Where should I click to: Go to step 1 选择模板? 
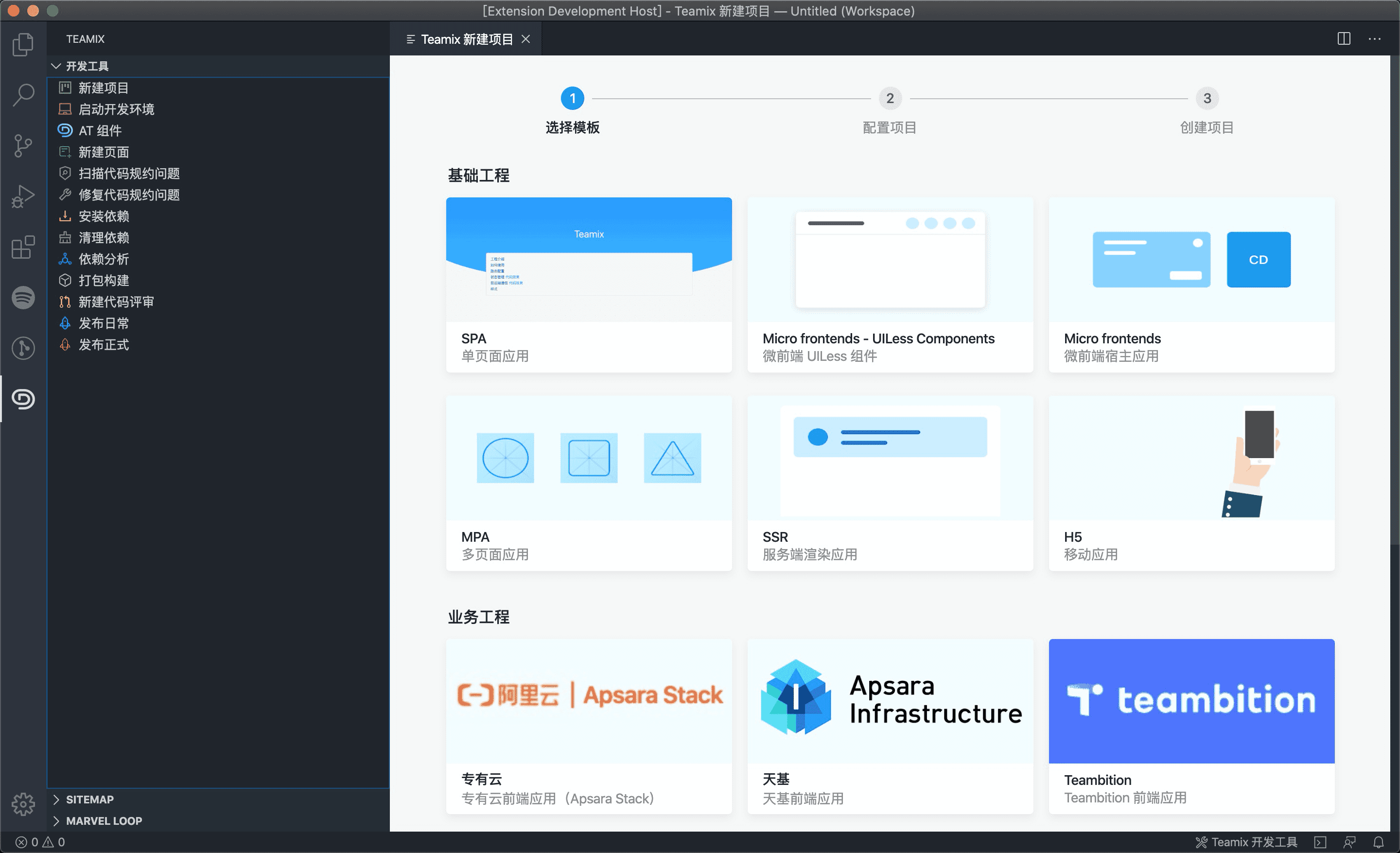[x=572, y=111]
